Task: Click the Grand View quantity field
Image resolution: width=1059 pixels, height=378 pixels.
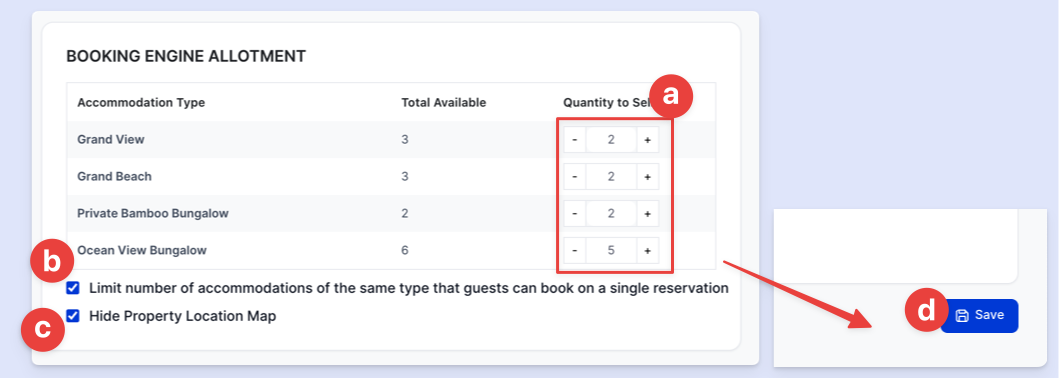Action: (x=611, y=140)
